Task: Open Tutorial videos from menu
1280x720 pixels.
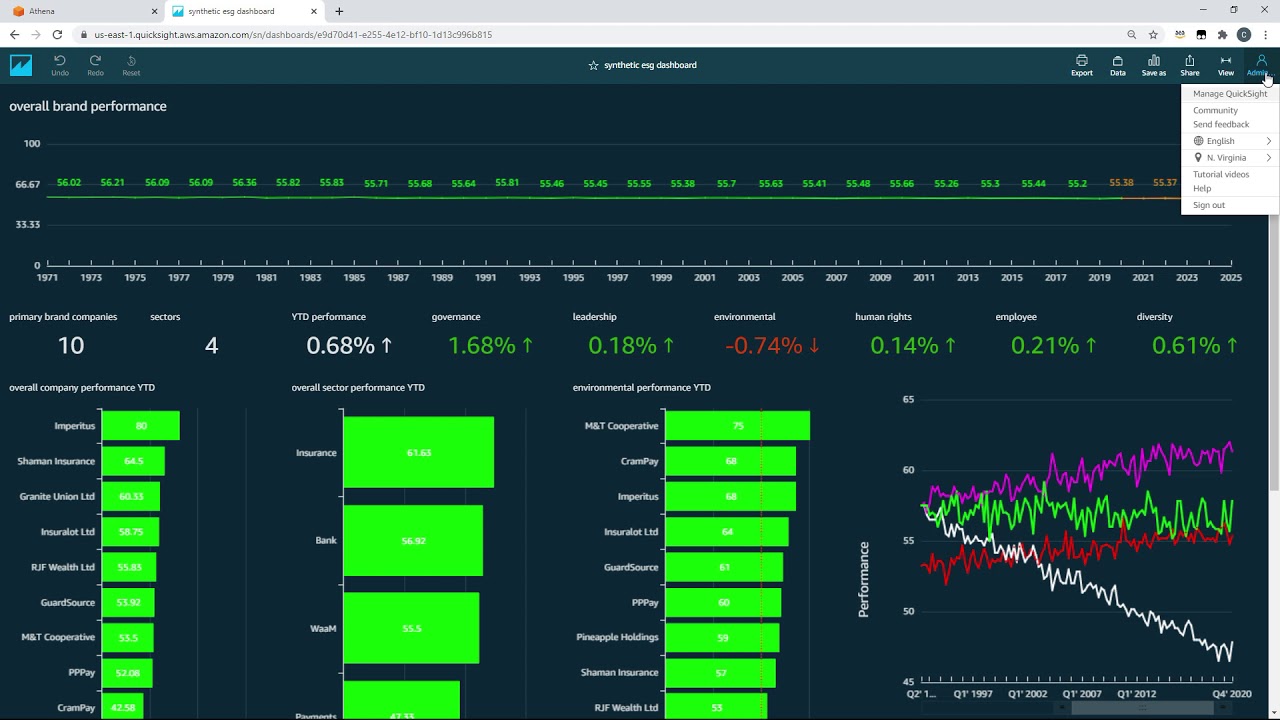Action: click(x=1221, y=174)
